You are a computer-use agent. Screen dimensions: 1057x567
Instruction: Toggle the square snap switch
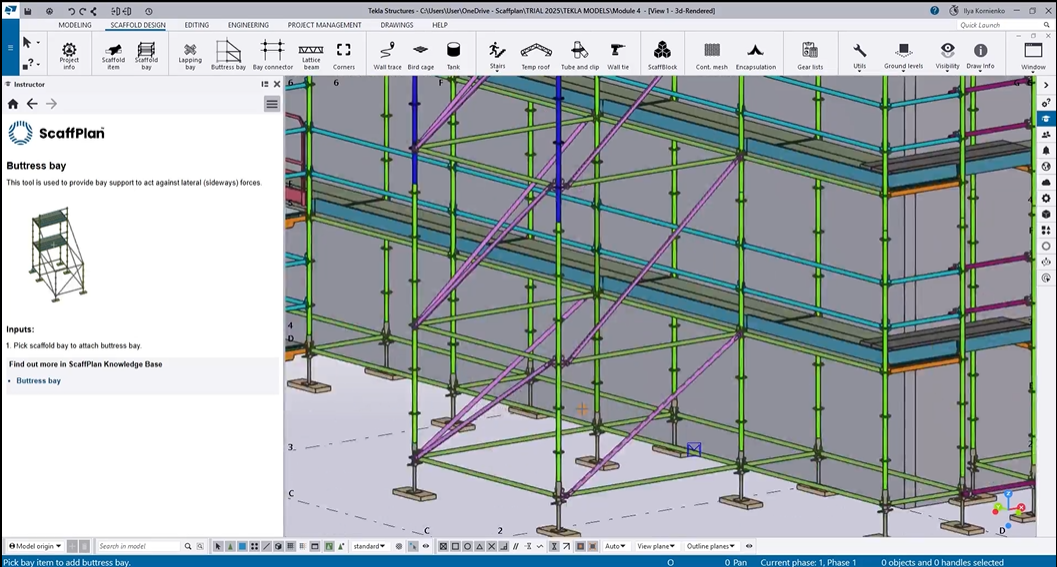click(x=455, y=546)
